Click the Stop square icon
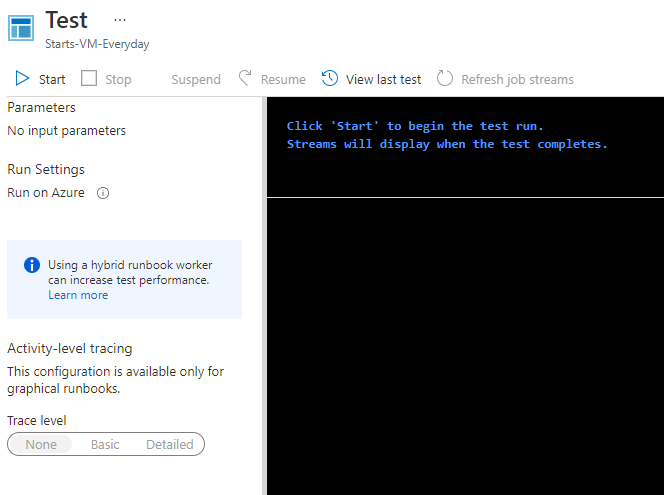The height and width of the screenshot is (495, 664). click(89, 79)
